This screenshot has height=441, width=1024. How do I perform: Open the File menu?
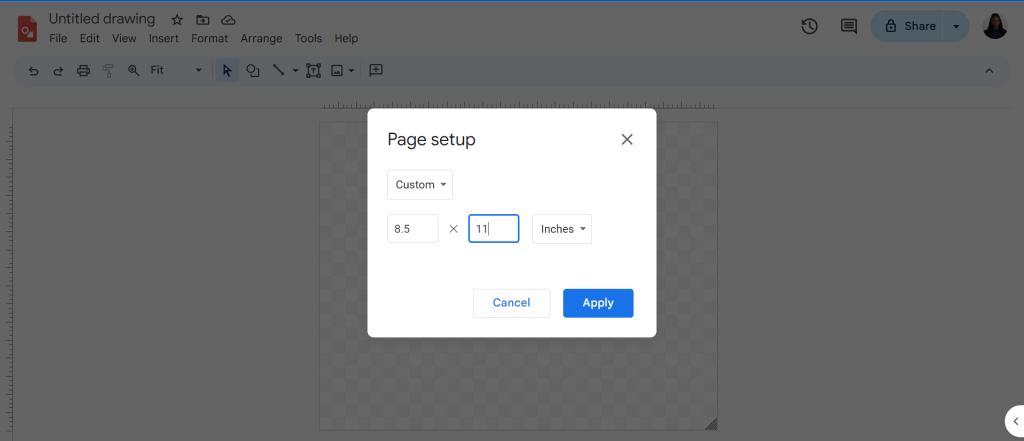(58, 39)
